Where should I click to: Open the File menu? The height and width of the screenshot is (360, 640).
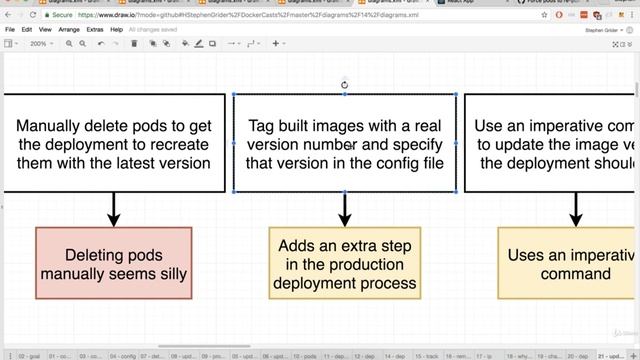(x=10, y=29)
